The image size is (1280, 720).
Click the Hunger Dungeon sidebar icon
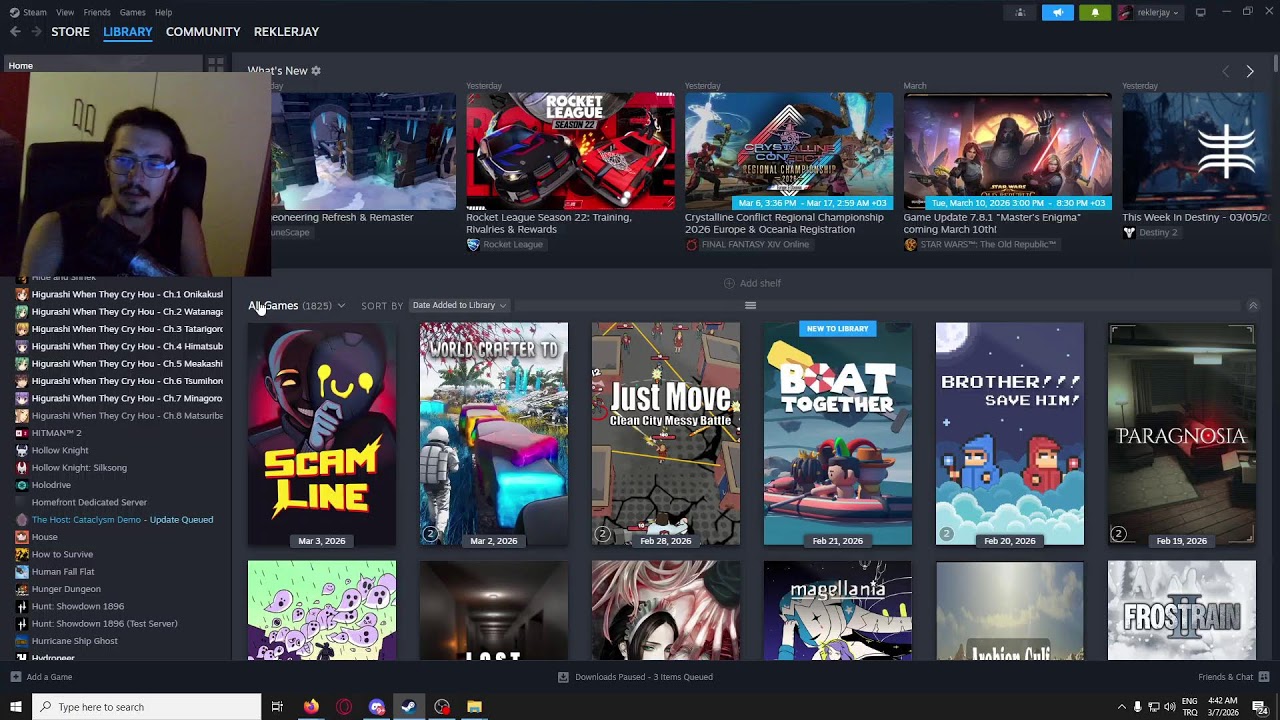22,589
